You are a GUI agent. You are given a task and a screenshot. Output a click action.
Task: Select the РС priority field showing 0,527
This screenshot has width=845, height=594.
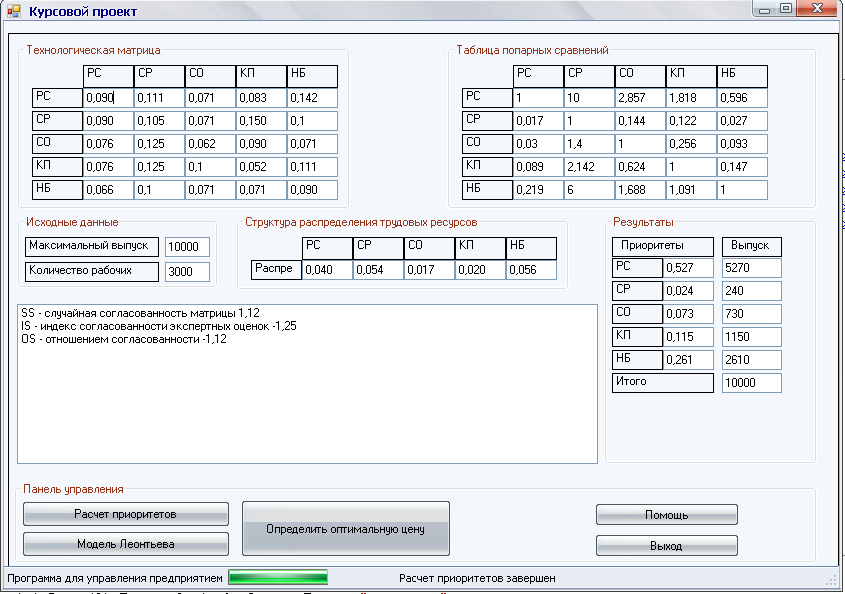(x=689, y=268)
